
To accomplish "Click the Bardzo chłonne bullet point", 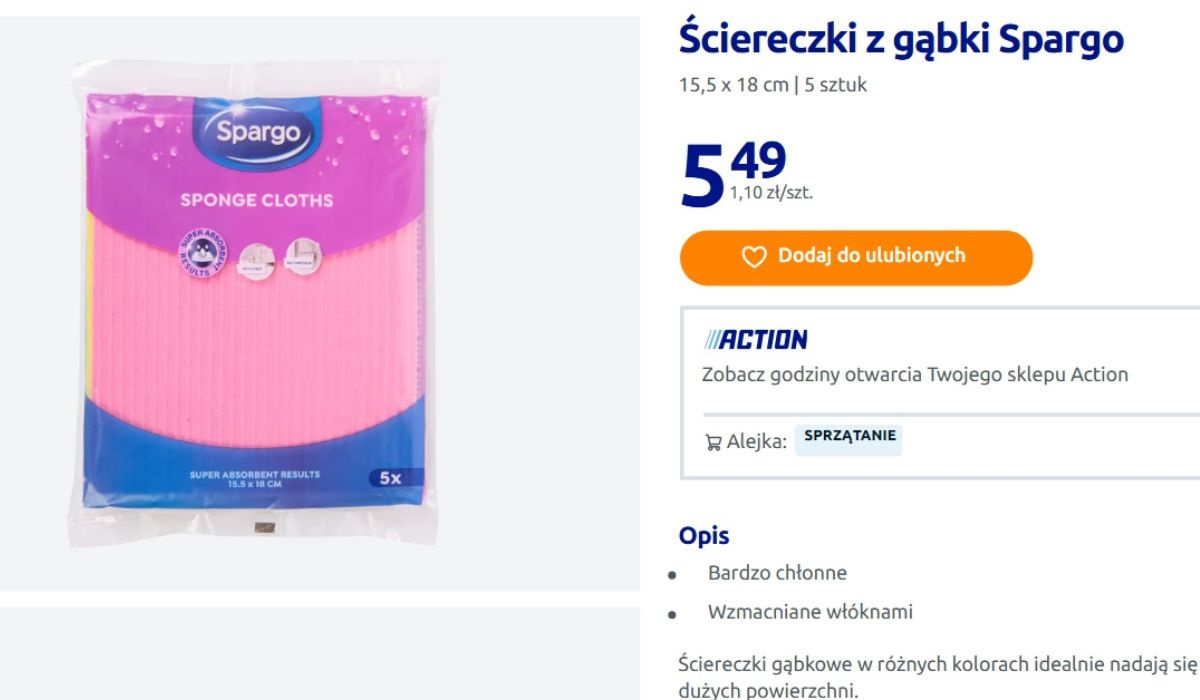I will coord(777,573).
